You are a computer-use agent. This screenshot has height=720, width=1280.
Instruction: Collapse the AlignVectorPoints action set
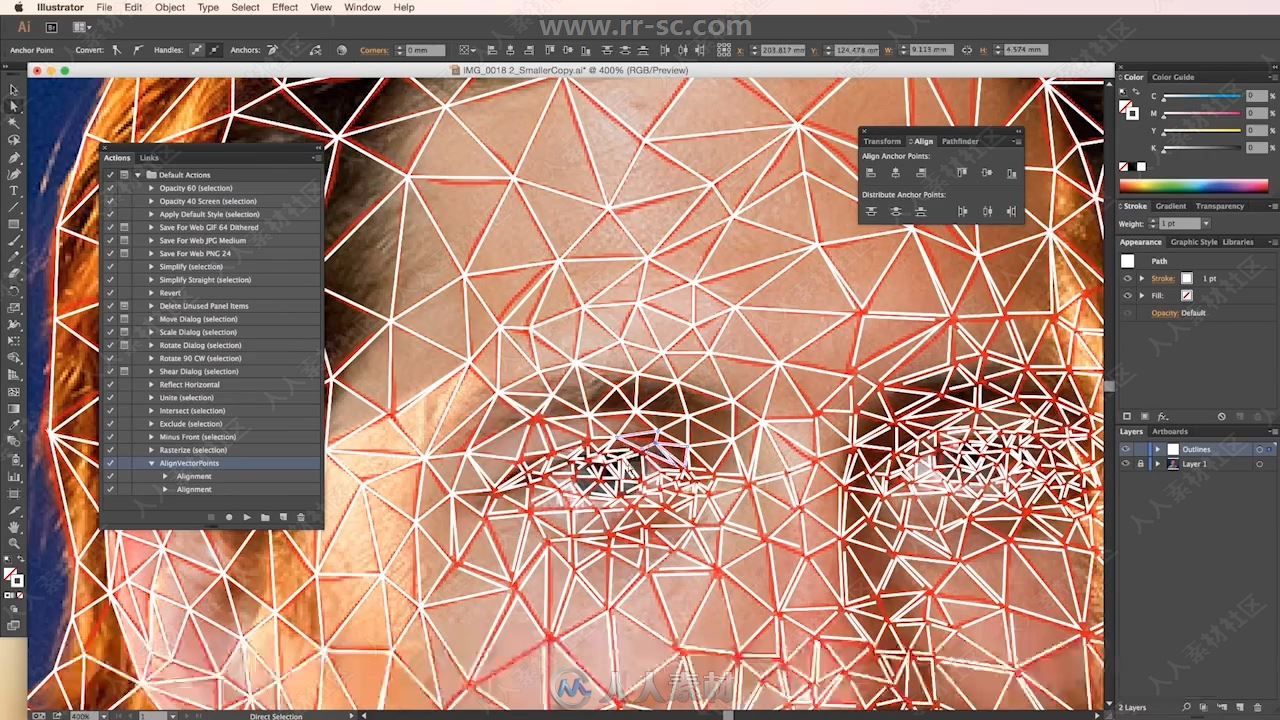point(152,463)
